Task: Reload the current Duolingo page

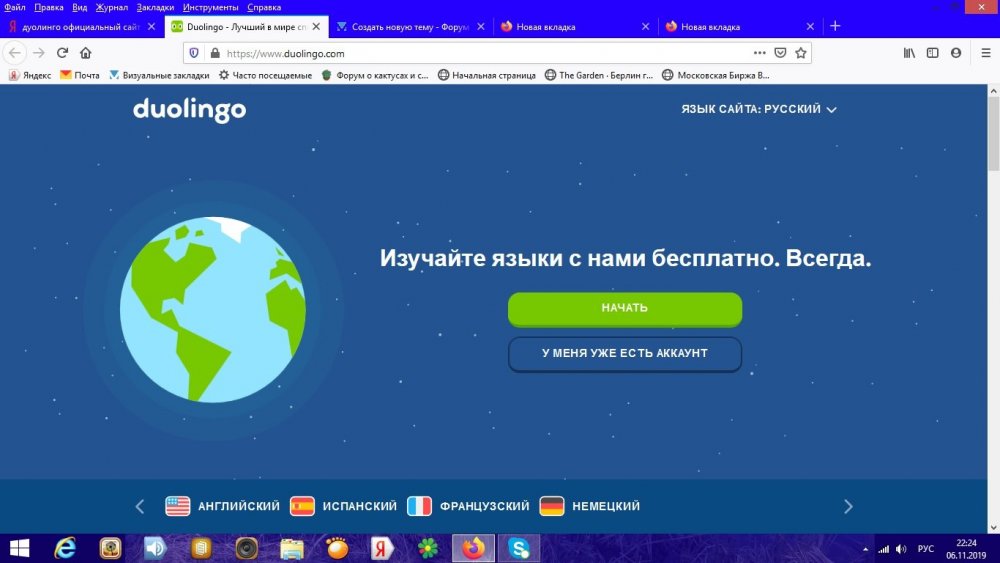Action: 62,53
